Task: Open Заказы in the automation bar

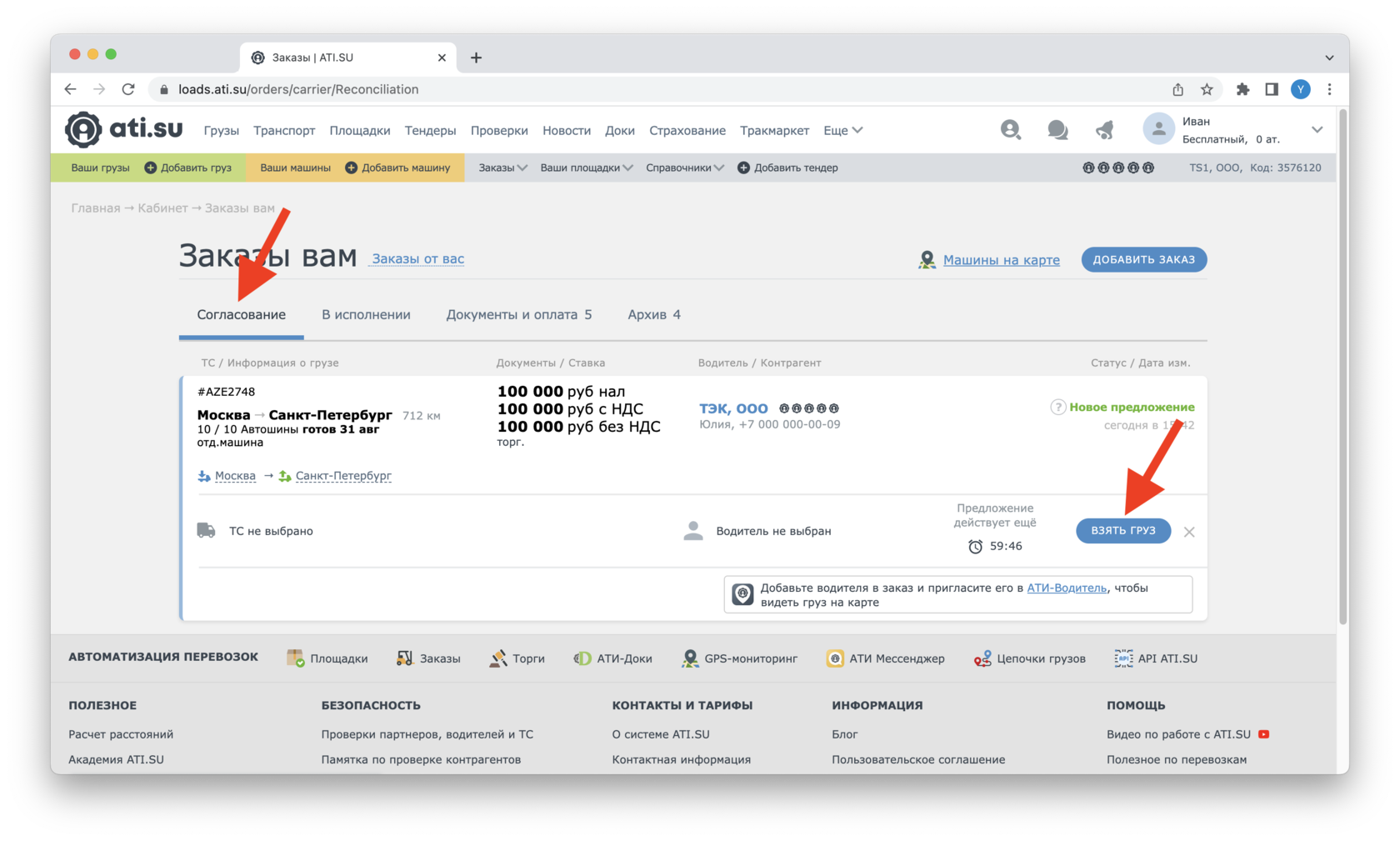Action: click(428, 658)
